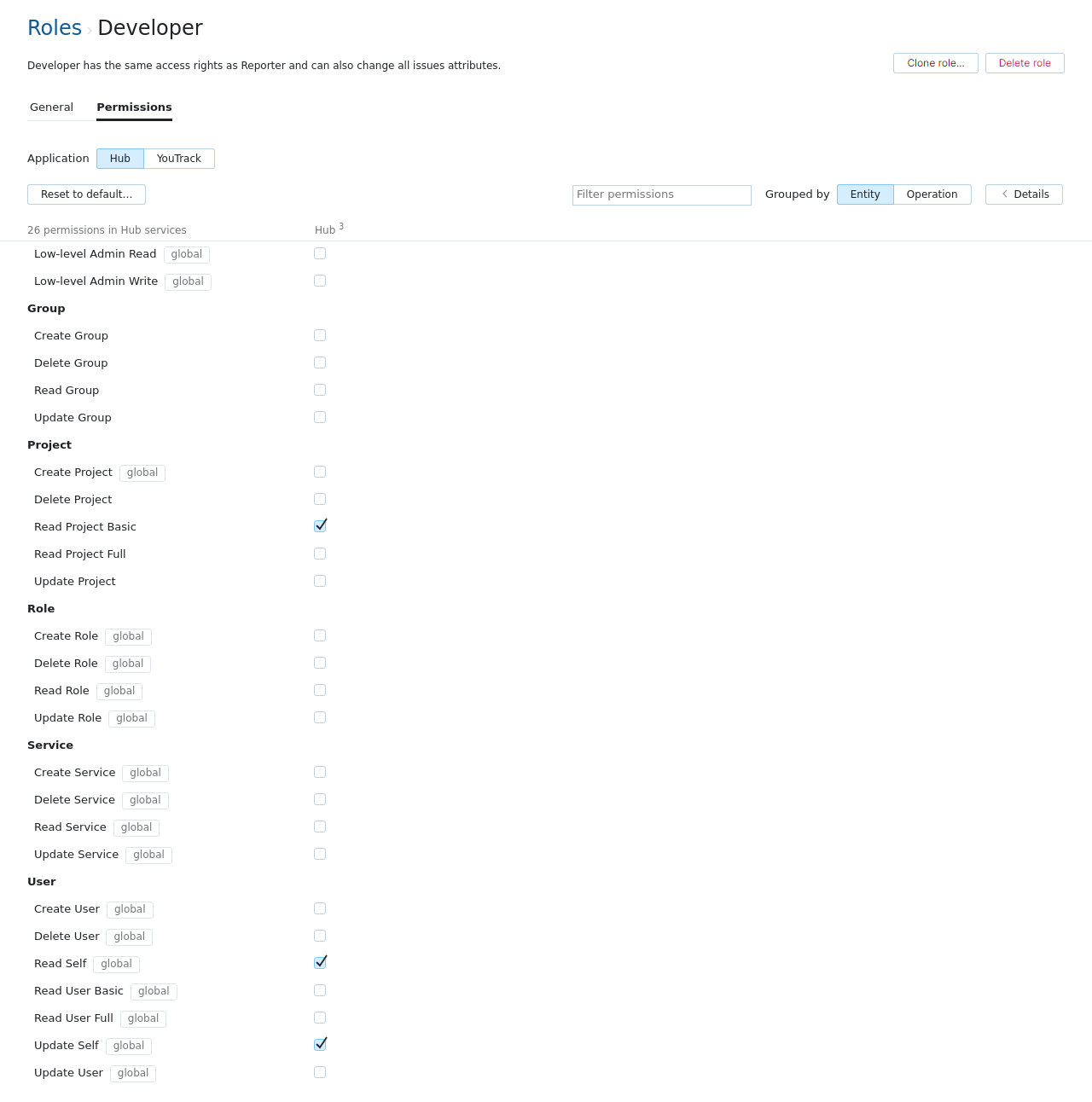
Task: Disable the Update Self permission
Action: pyautogui.click(x=320, y=1044)
